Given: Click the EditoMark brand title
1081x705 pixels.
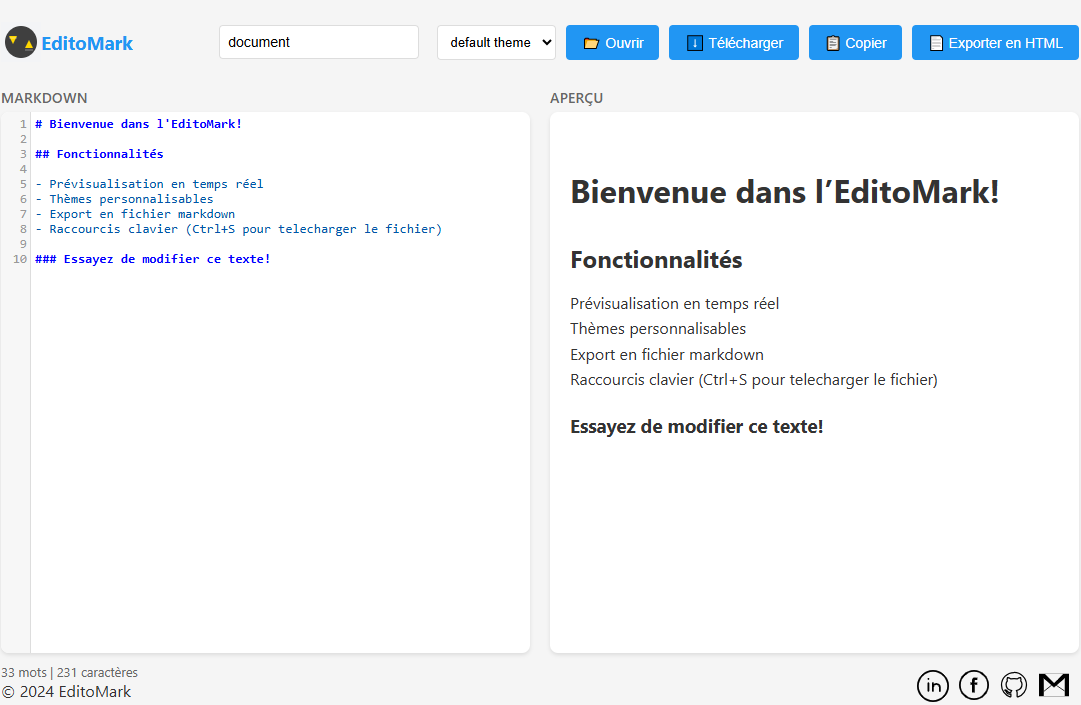Looking at the screenshot, I should pos(87,43).
